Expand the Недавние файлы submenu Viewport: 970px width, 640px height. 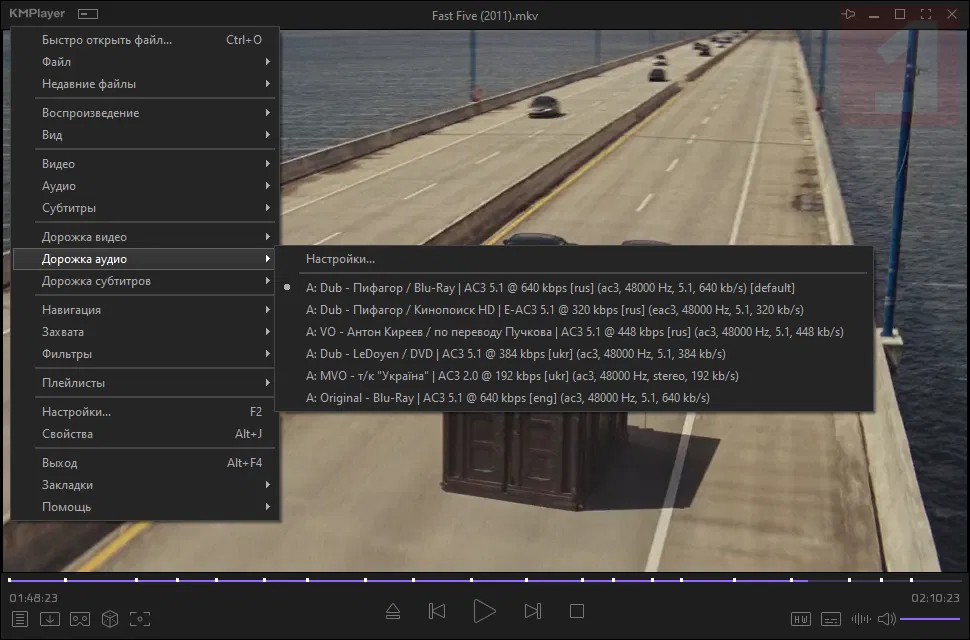point(145,83)
